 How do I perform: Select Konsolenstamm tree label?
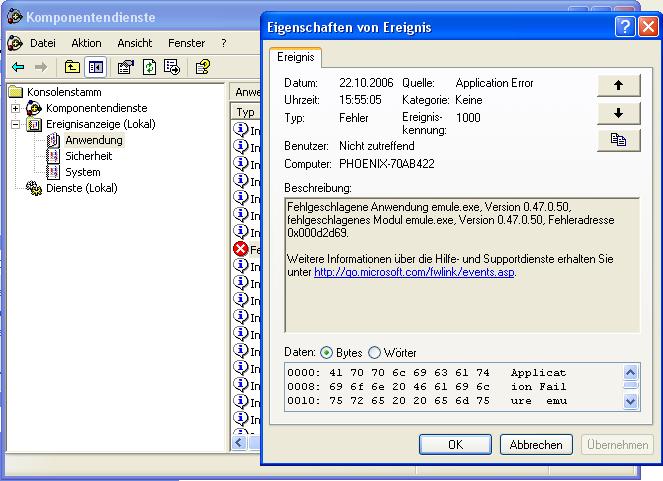[x=64, y=92]
